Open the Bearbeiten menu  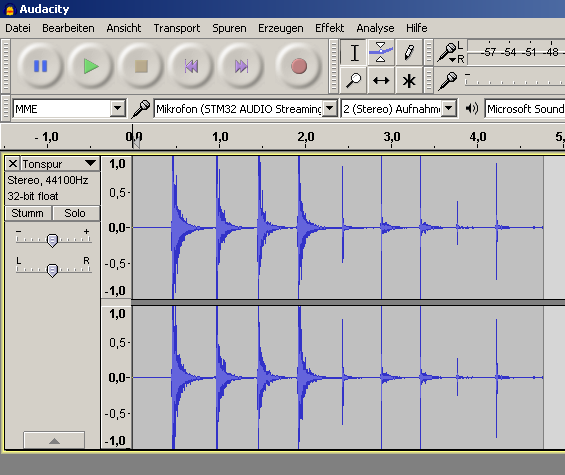(x=68, y=28)
